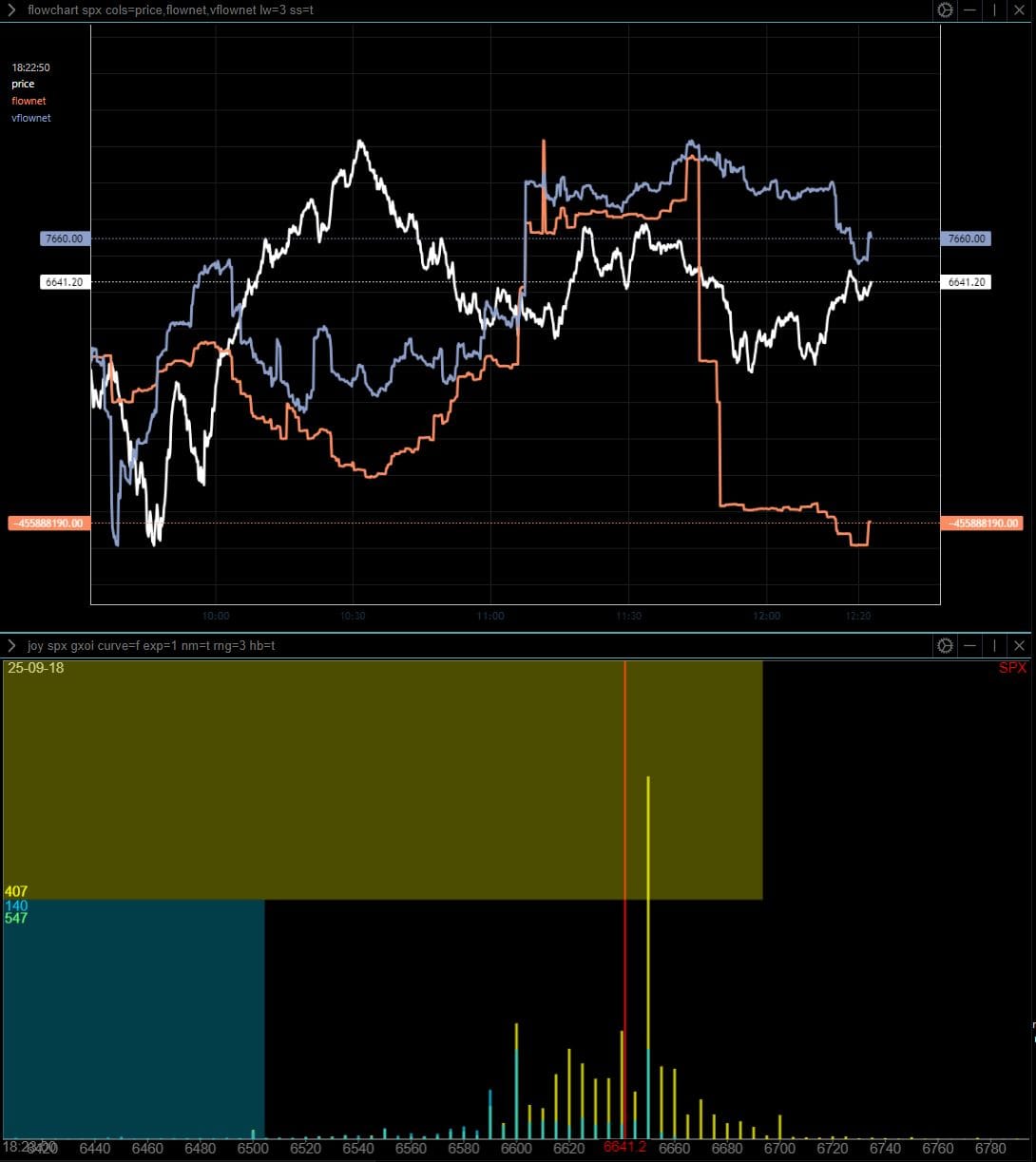The height and width of the screenshot is (1162, 1036).
Task: Toggle the vflownet series in legend
Action: point(31,118)
